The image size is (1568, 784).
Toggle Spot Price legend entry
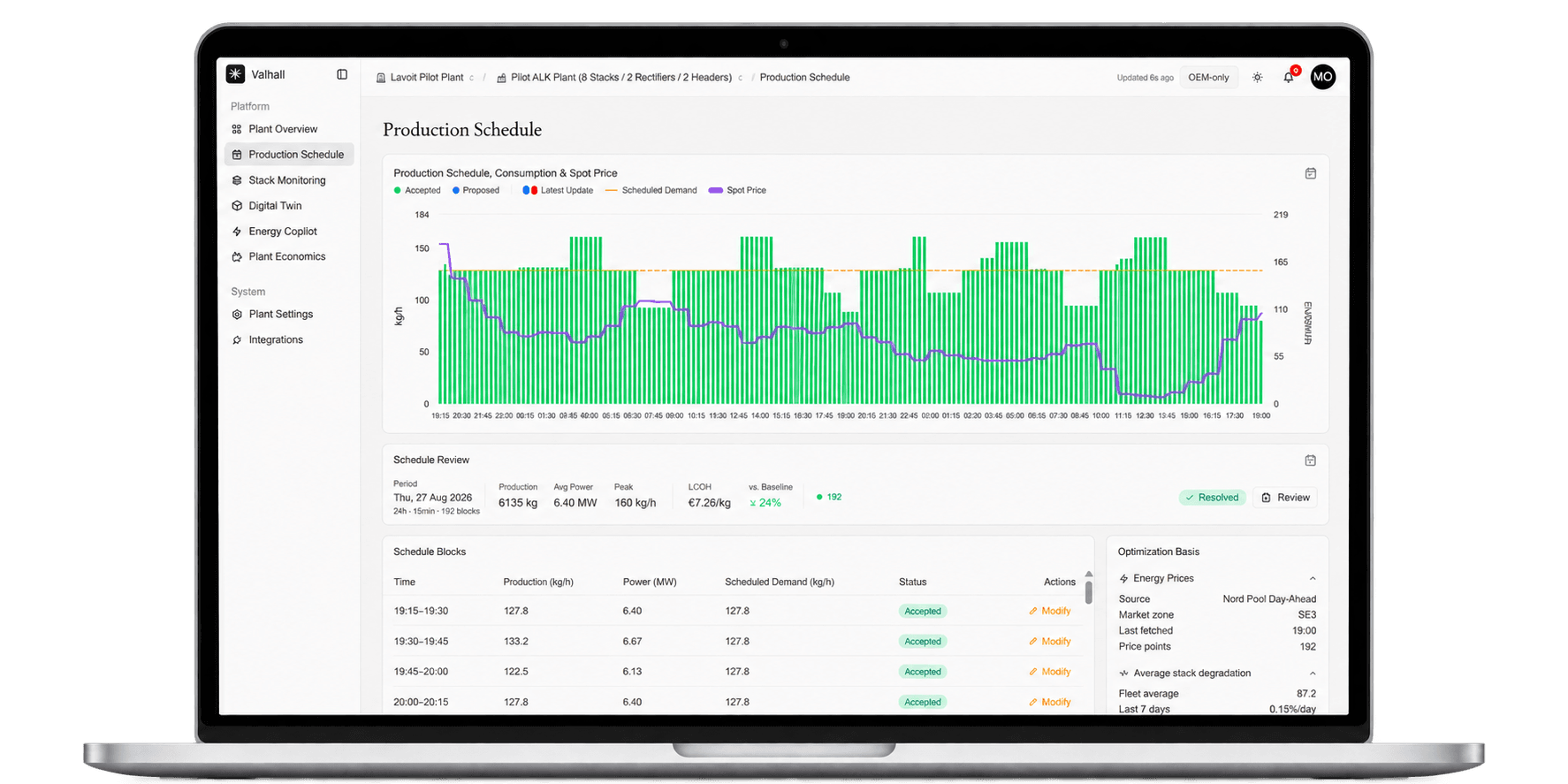737,191
